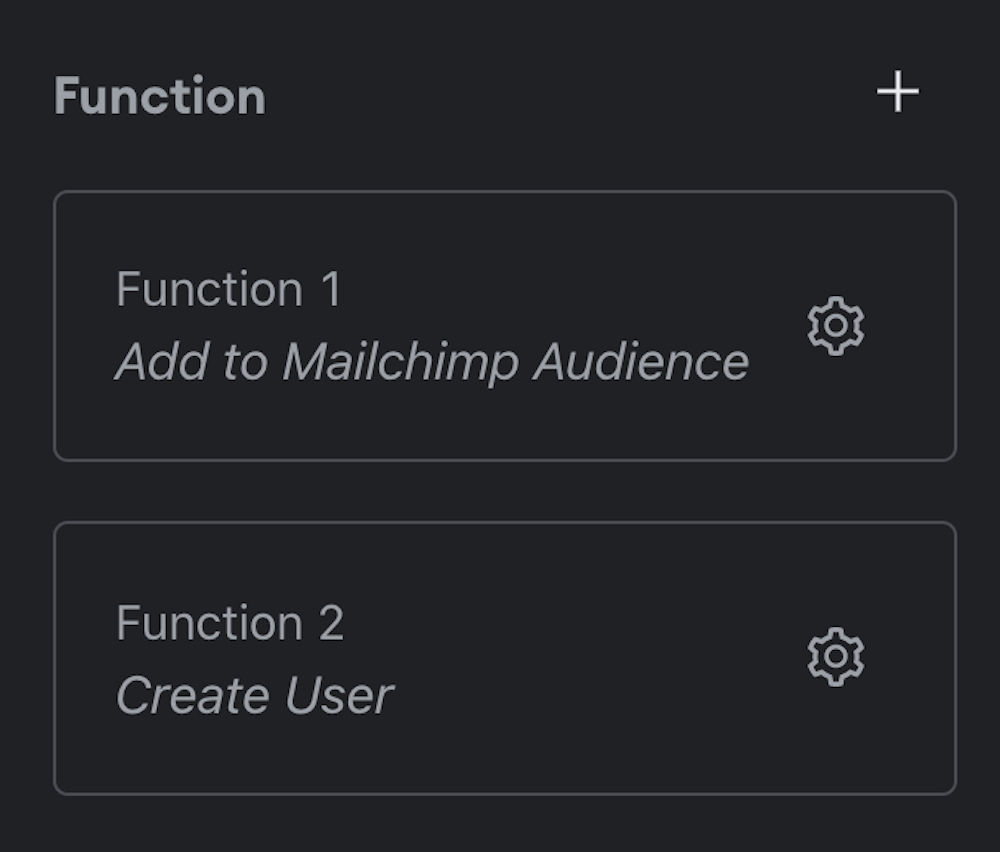
Task: Click the Function 2 title text
Action: [230, 623]
